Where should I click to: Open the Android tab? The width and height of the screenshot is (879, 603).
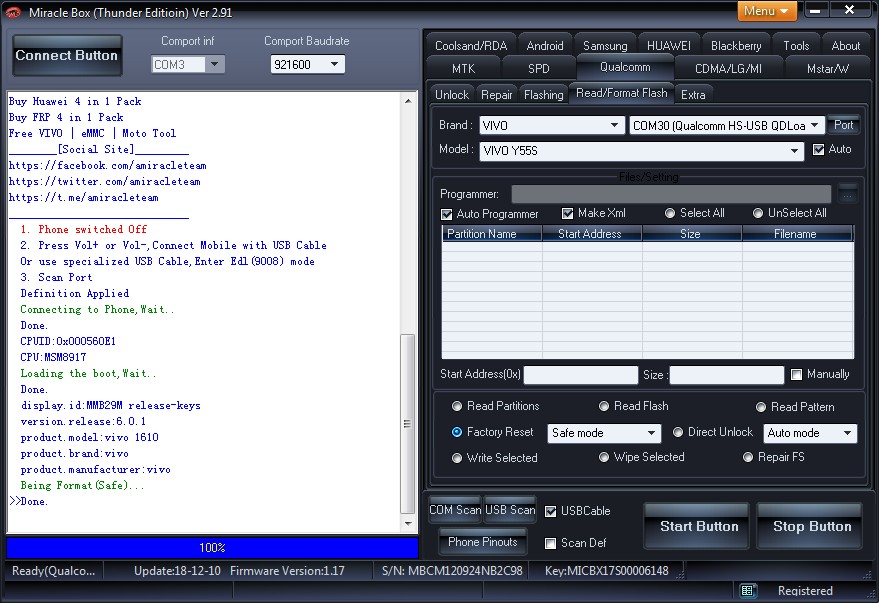(x=545, y=46)
